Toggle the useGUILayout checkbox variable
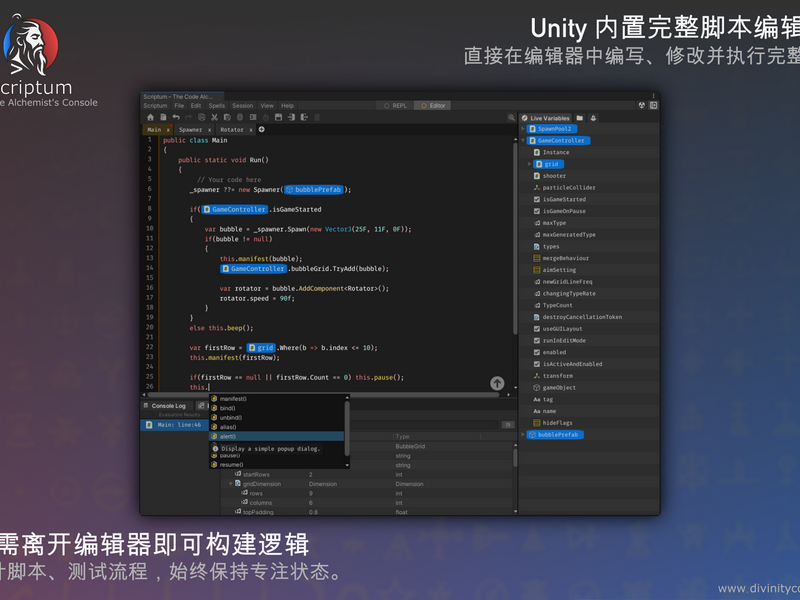The image size is (800, 600). (537, 329)
